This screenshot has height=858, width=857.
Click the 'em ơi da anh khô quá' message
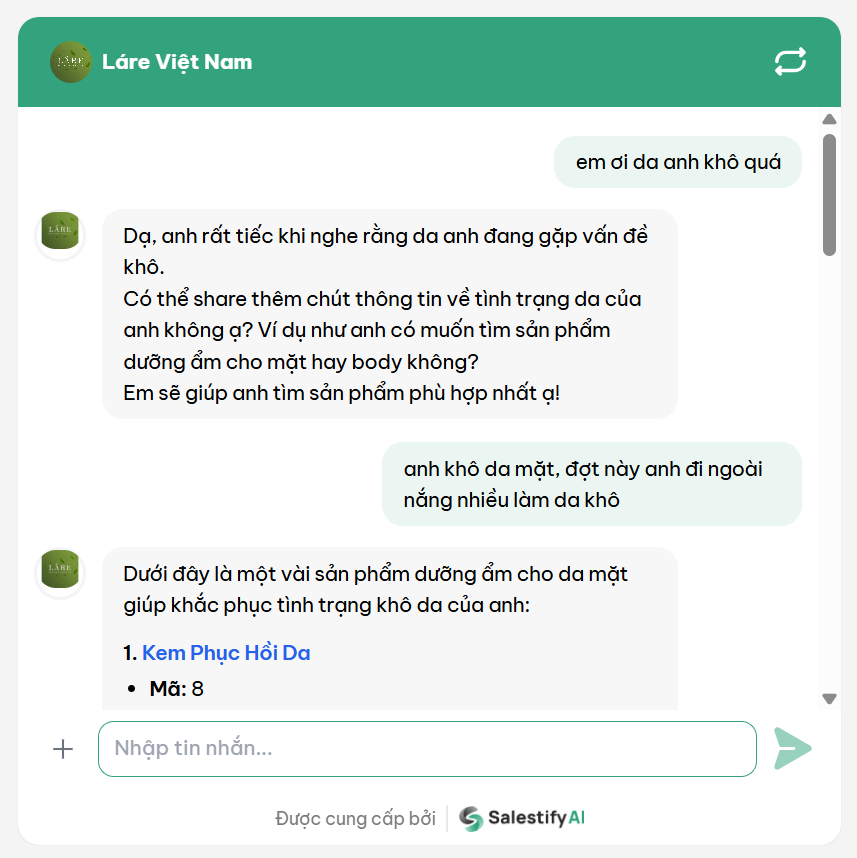(678, 162)
